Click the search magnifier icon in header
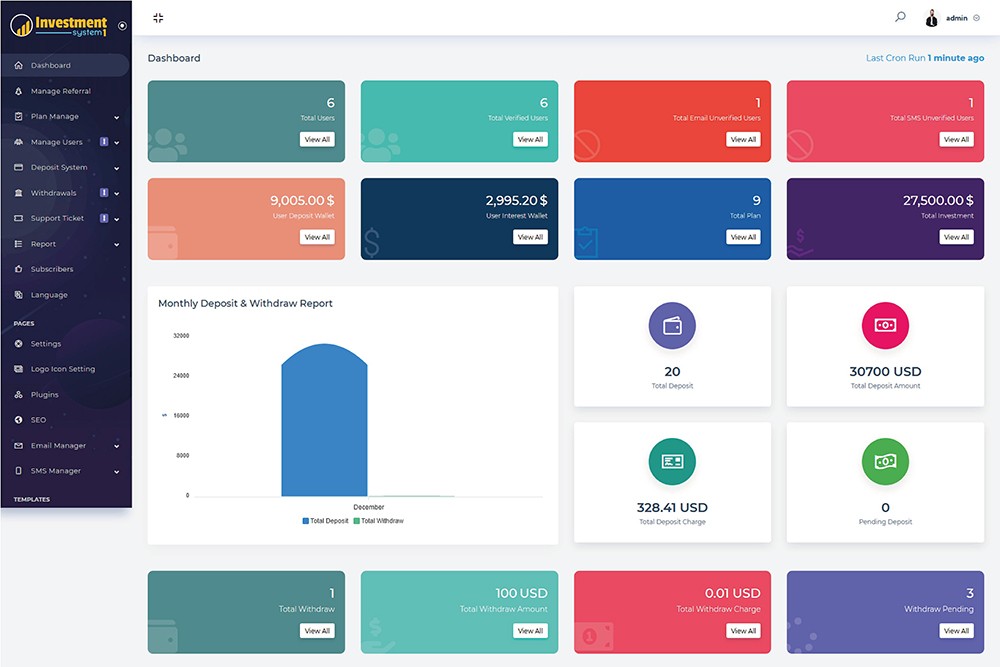The height and width of the screenshot is (667, 1000). 900,17
